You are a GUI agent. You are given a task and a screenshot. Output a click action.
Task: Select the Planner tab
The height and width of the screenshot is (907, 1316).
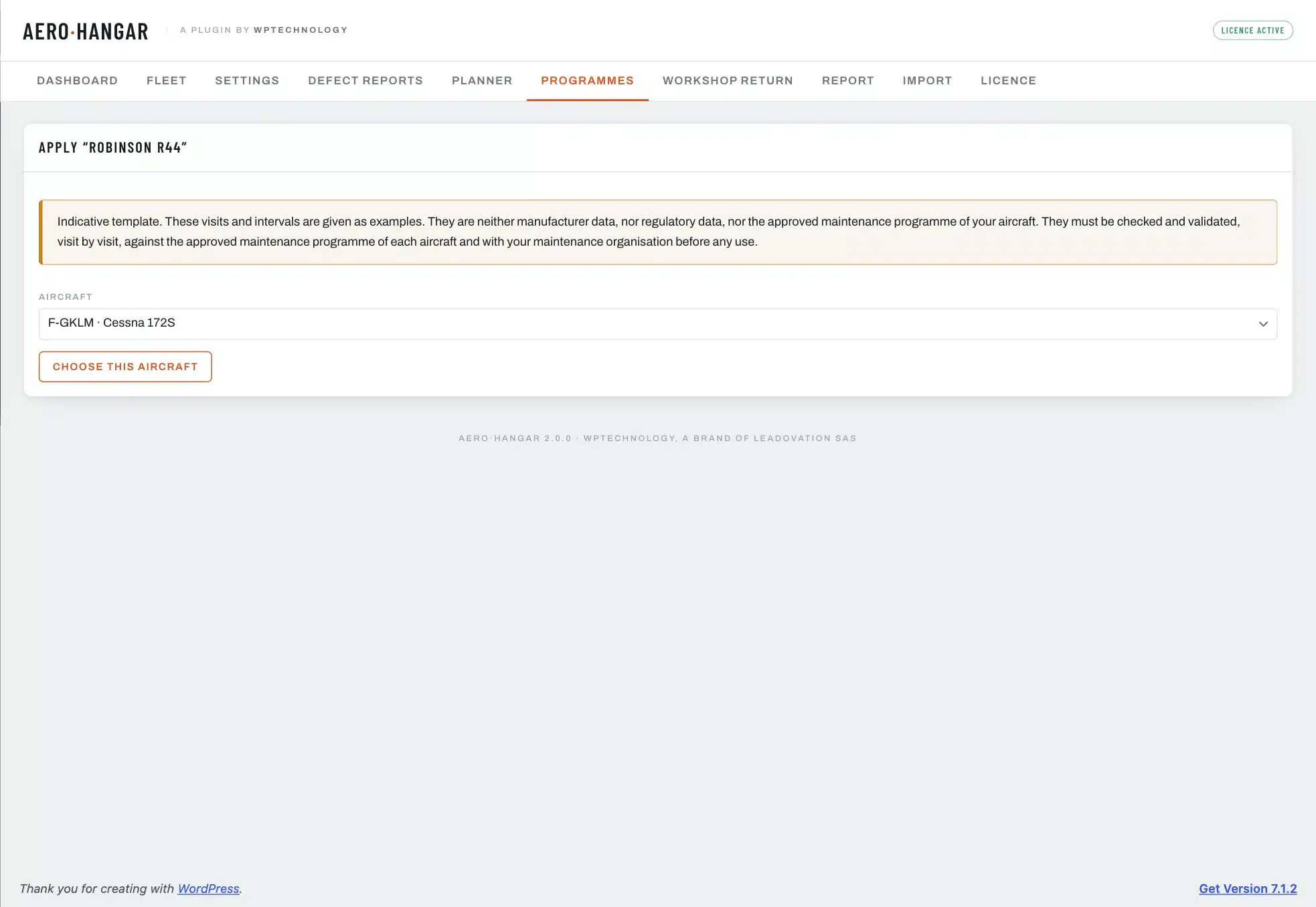point(482,81)
